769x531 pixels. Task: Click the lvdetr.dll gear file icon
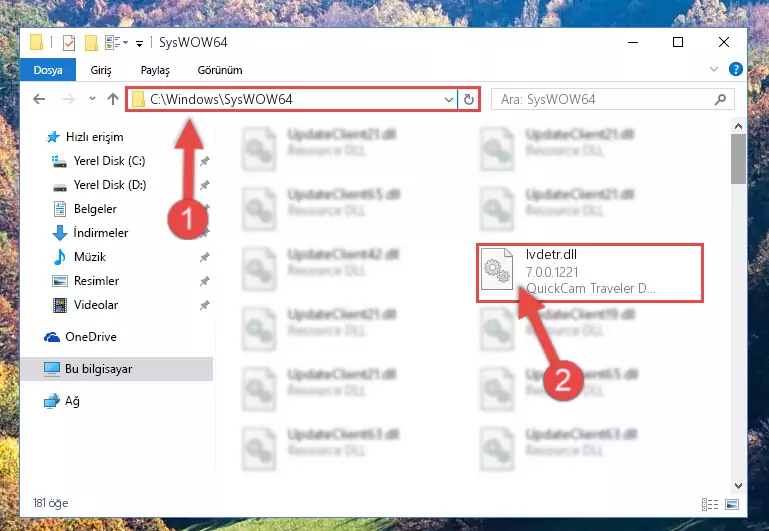click(x=497, y=270)
